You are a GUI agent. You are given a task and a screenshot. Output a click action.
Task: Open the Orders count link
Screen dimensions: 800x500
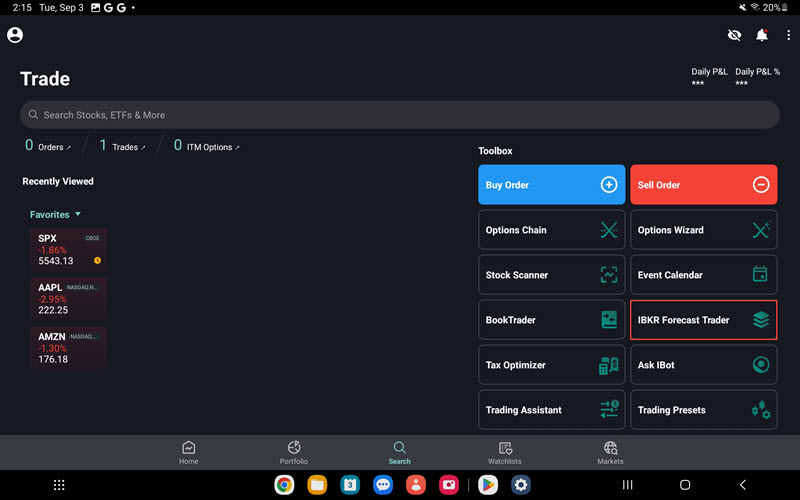click(48, 146)
